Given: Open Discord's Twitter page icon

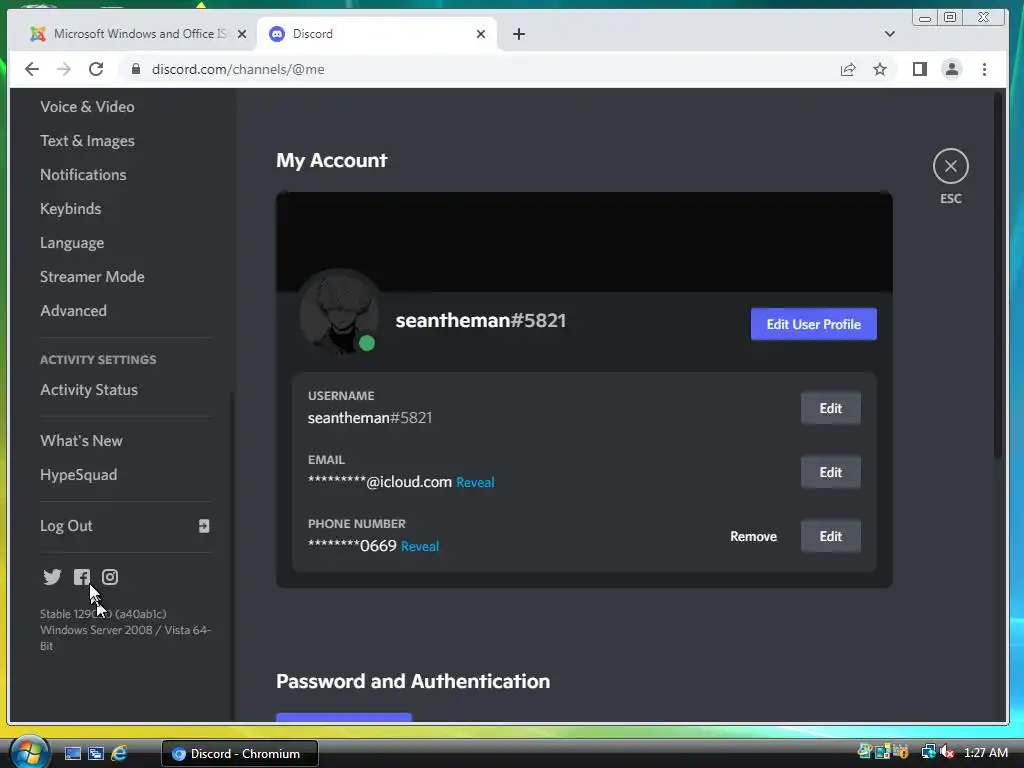Looking at the screenshot, I should click(x=52, y=577).
